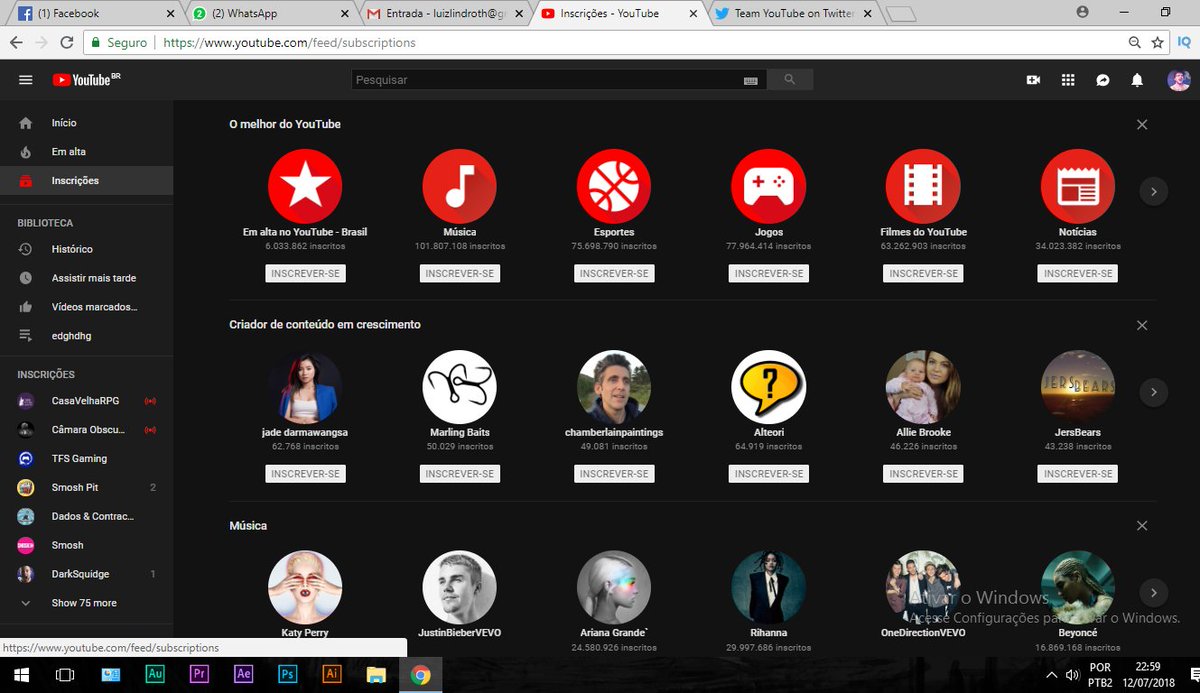Dismiss the Música section

pyautogui.click(x=1142, y=526)
